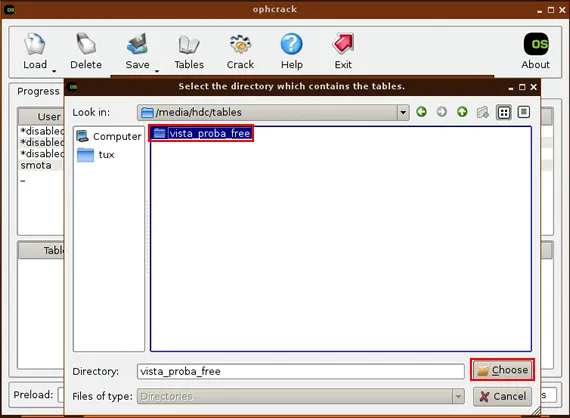Select Computer in the sidebar
Viewport: 570px width, 418px height.
coord(109,136)
